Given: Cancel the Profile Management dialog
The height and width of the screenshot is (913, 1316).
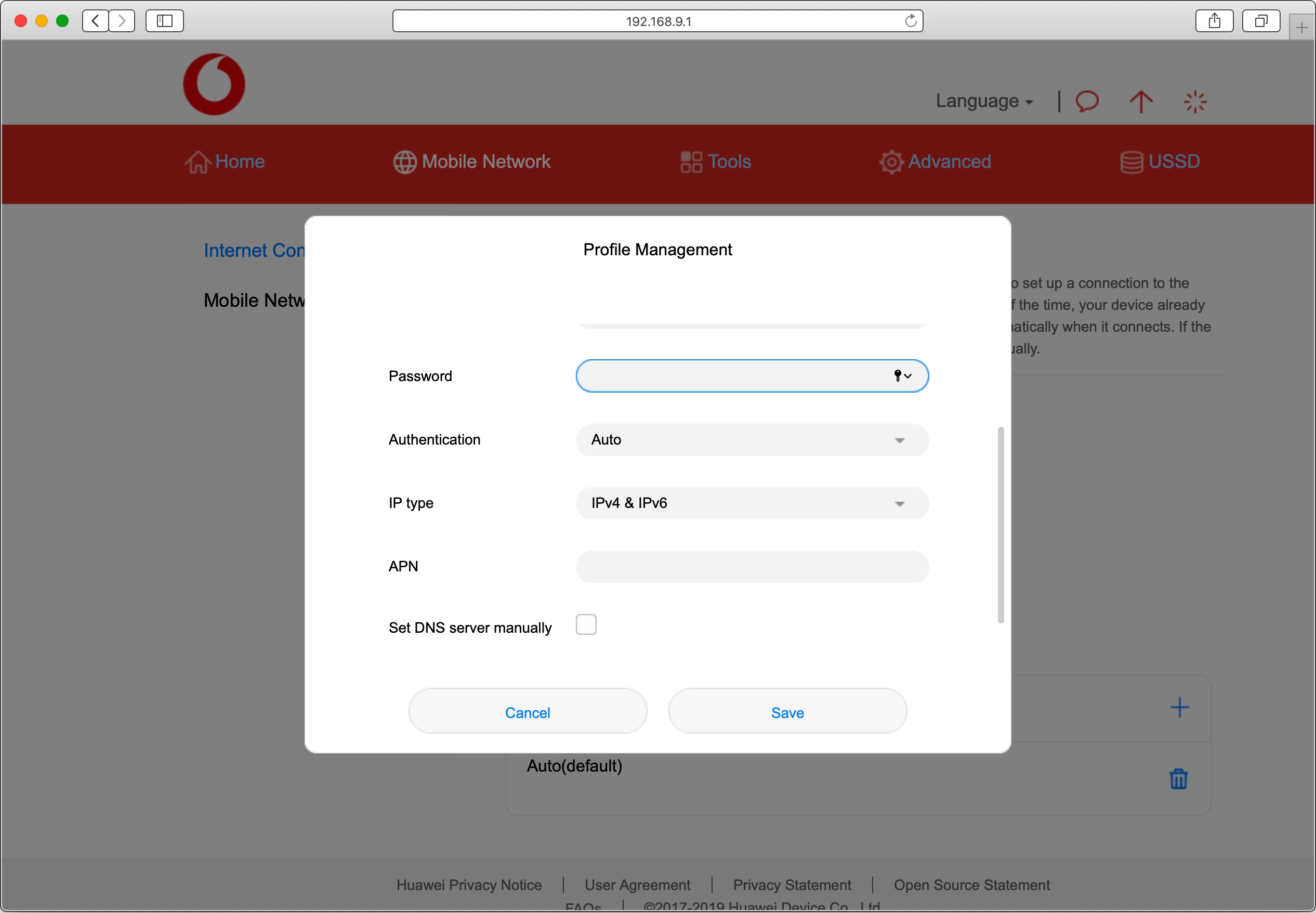Looking at the screenshot, I should click(527, 712).
